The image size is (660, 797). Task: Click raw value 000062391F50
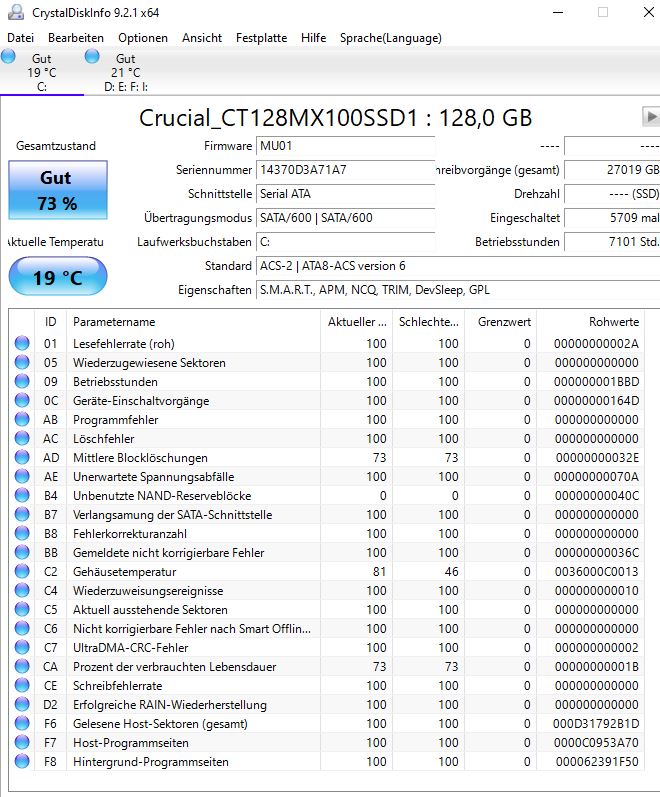(x=597, y=762)
